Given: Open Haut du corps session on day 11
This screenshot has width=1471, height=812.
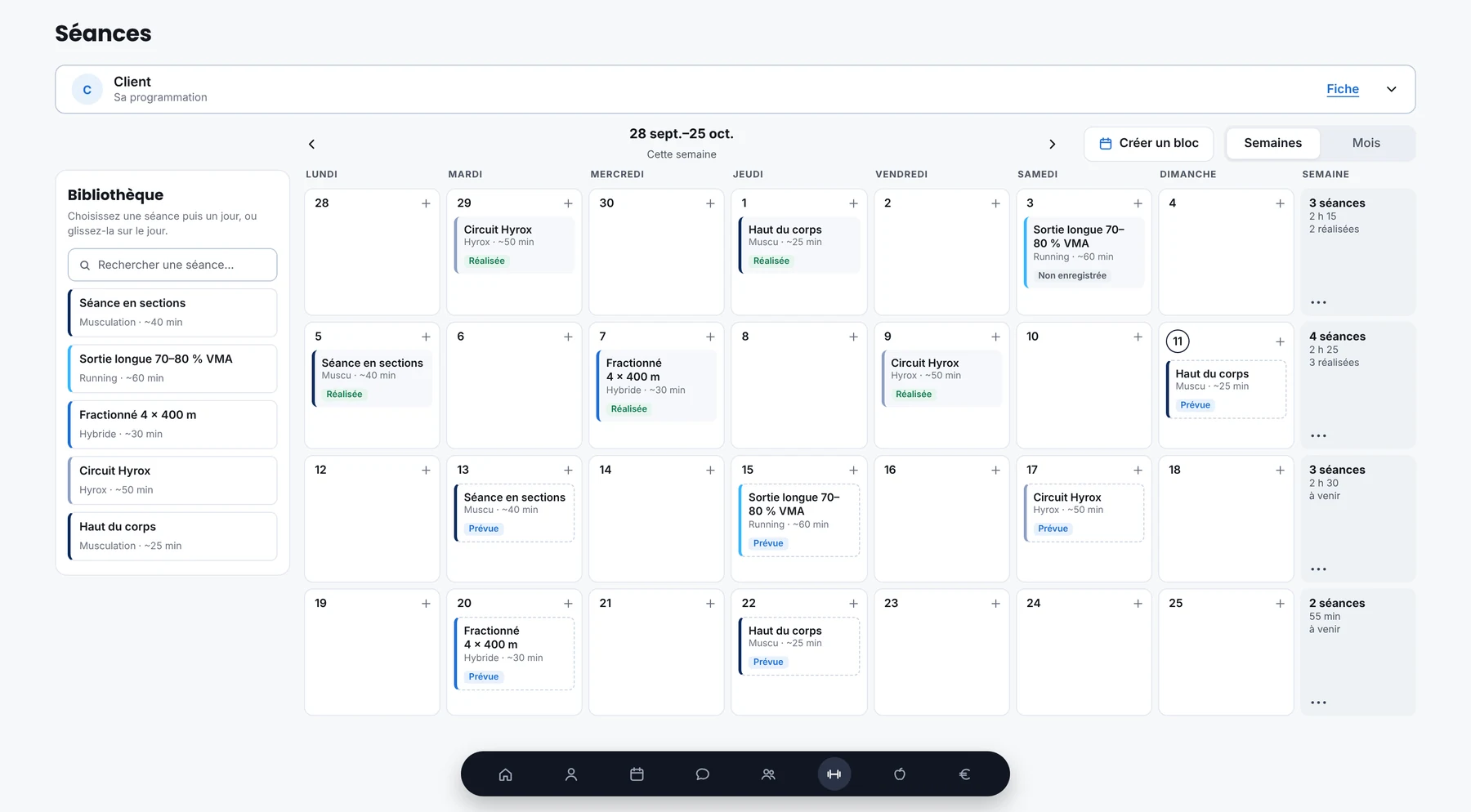Looking at the screenshot, I should point(1226,390).
